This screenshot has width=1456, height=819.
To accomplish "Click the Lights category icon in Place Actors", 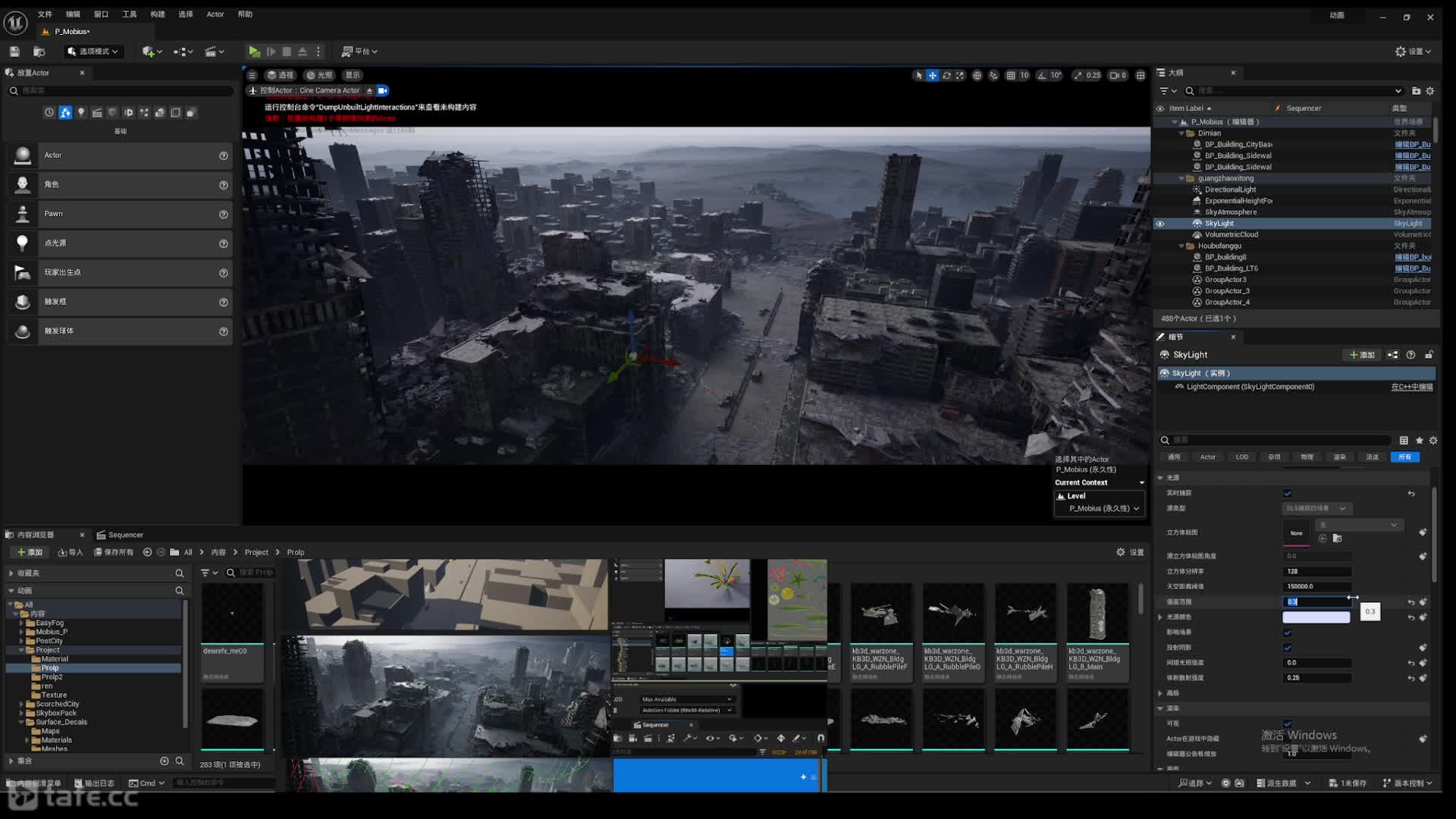I will [x=81, y=112].
